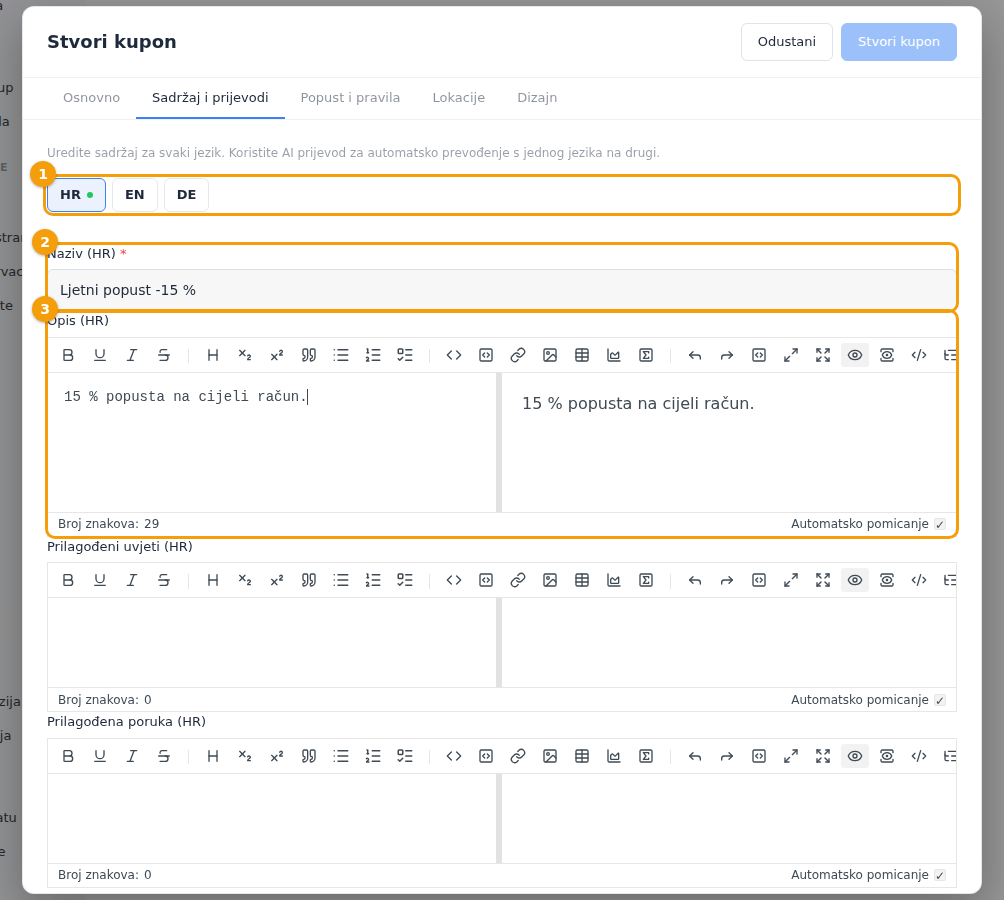
Task: Click into the Prilagođeni uvjeti (HR) text area
Action: pos(272,643)
